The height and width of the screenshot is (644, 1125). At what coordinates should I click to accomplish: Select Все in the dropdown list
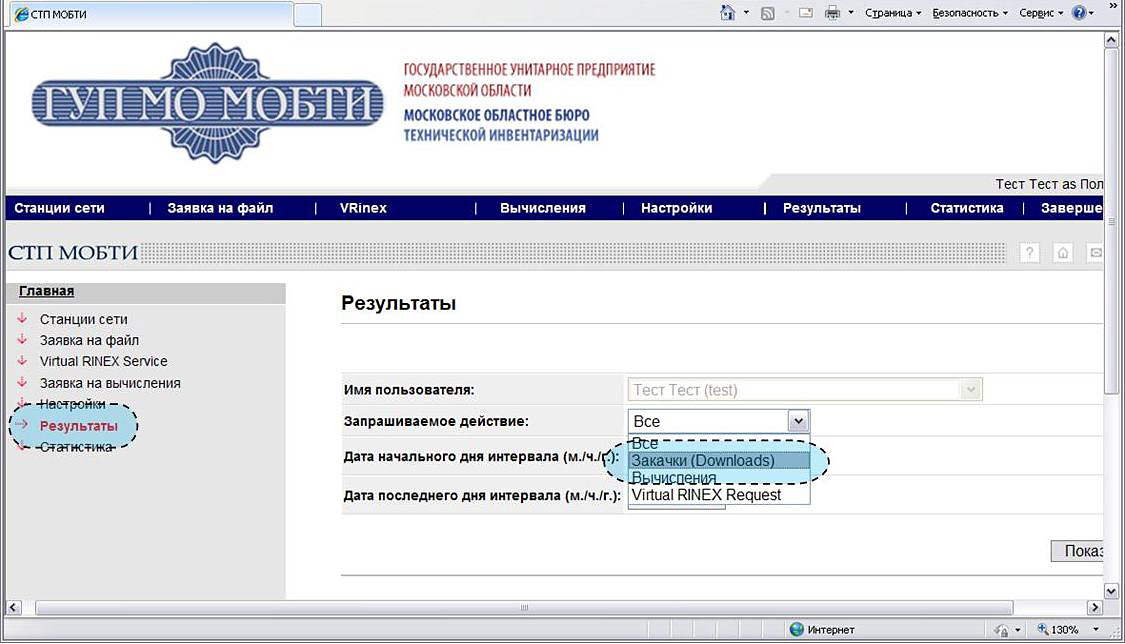coord(719,443)
